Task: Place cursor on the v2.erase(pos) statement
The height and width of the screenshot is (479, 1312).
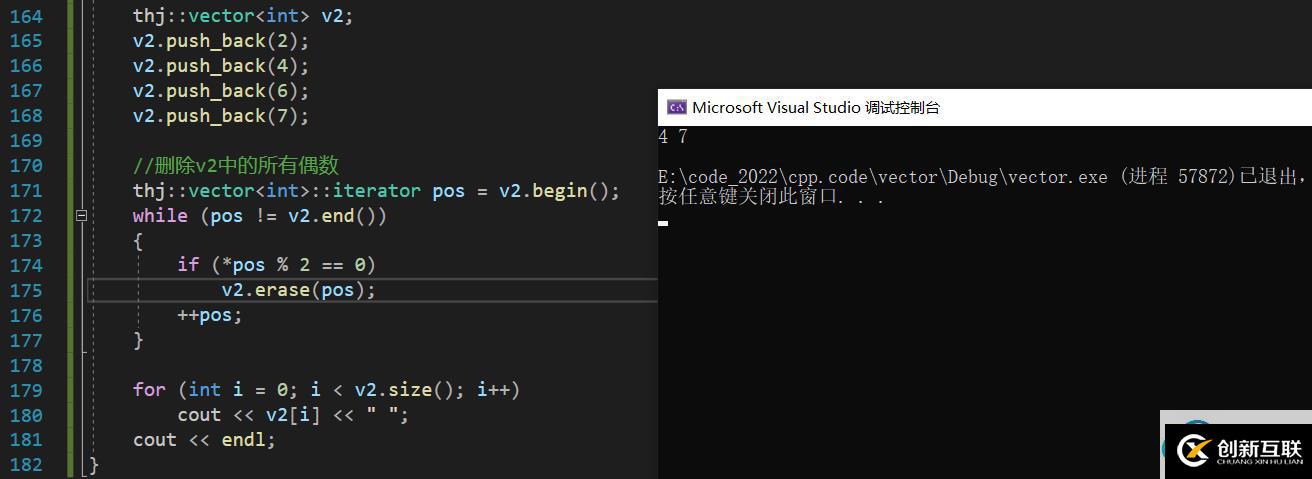Action: point(298,290)
